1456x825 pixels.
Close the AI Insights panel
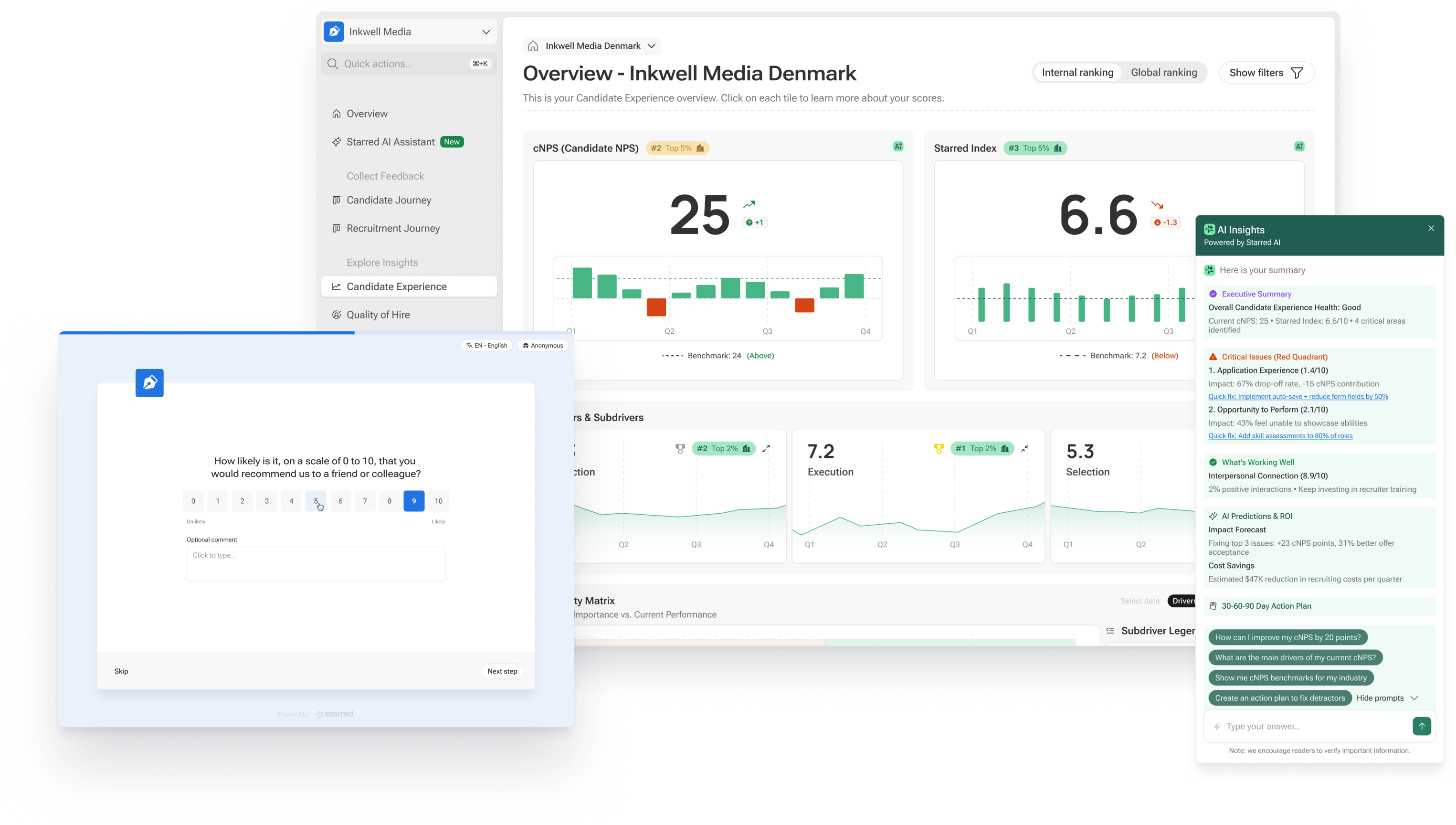click(1431, 228)
